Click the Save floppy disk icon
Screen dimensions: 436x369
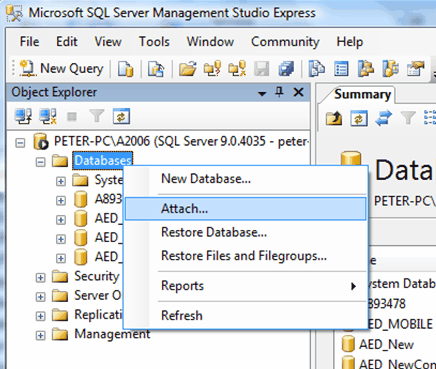[x=262, y=69]
